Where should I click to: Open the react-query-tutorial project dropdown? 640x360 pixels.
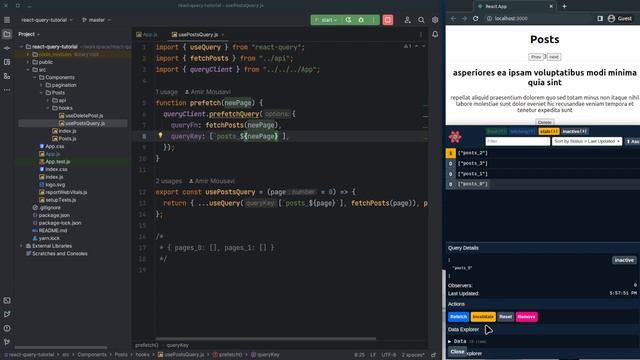coord(47,20)
